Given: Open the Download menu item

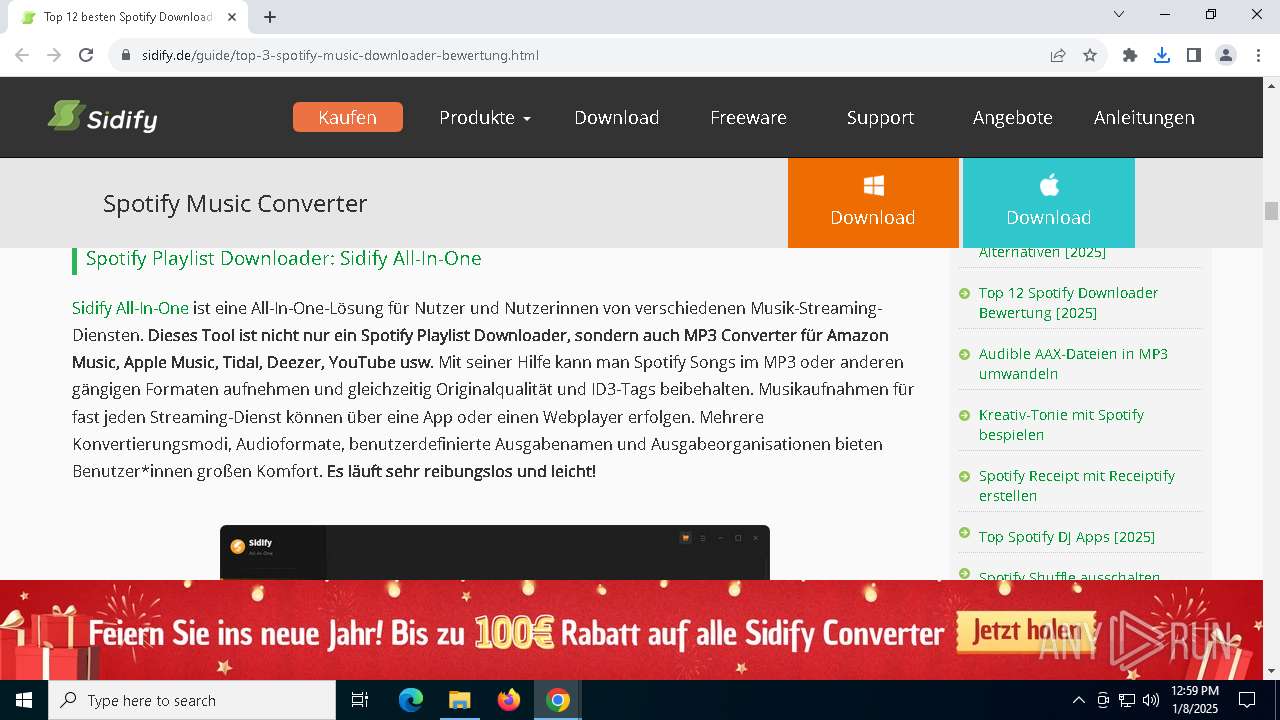Looking at the screenshot, I should pyautogui.click(x=616, y=117).
